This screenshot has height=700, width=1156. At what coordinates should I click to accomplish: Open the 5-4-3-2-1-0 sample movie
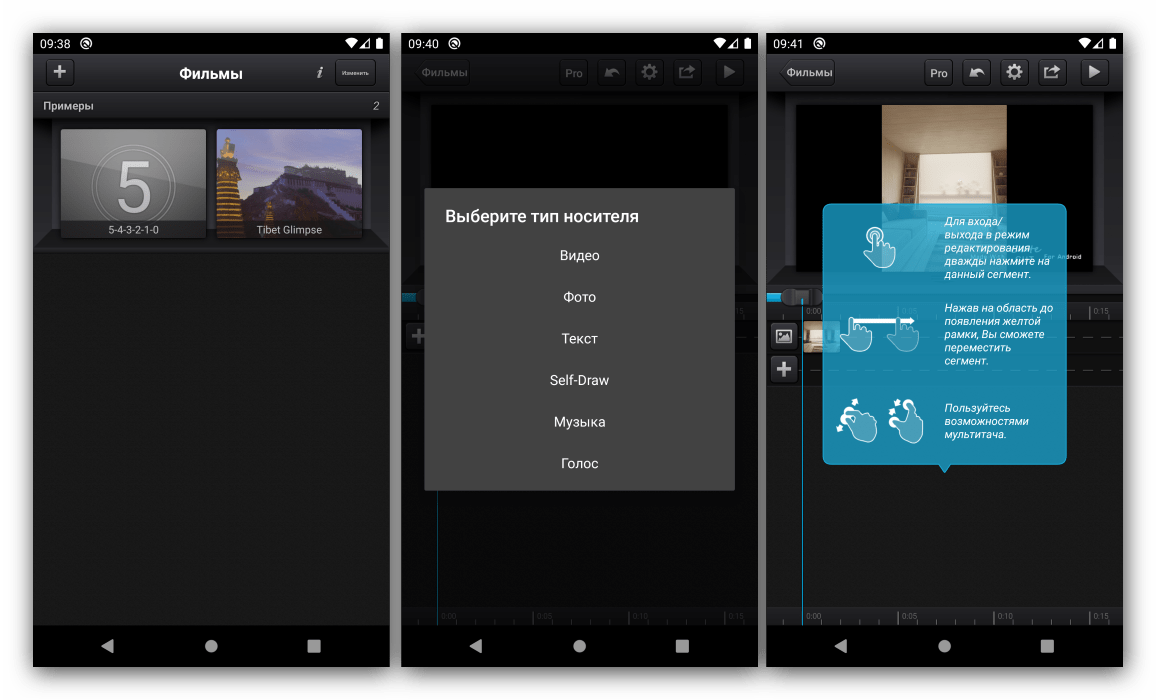coord(133,184)
